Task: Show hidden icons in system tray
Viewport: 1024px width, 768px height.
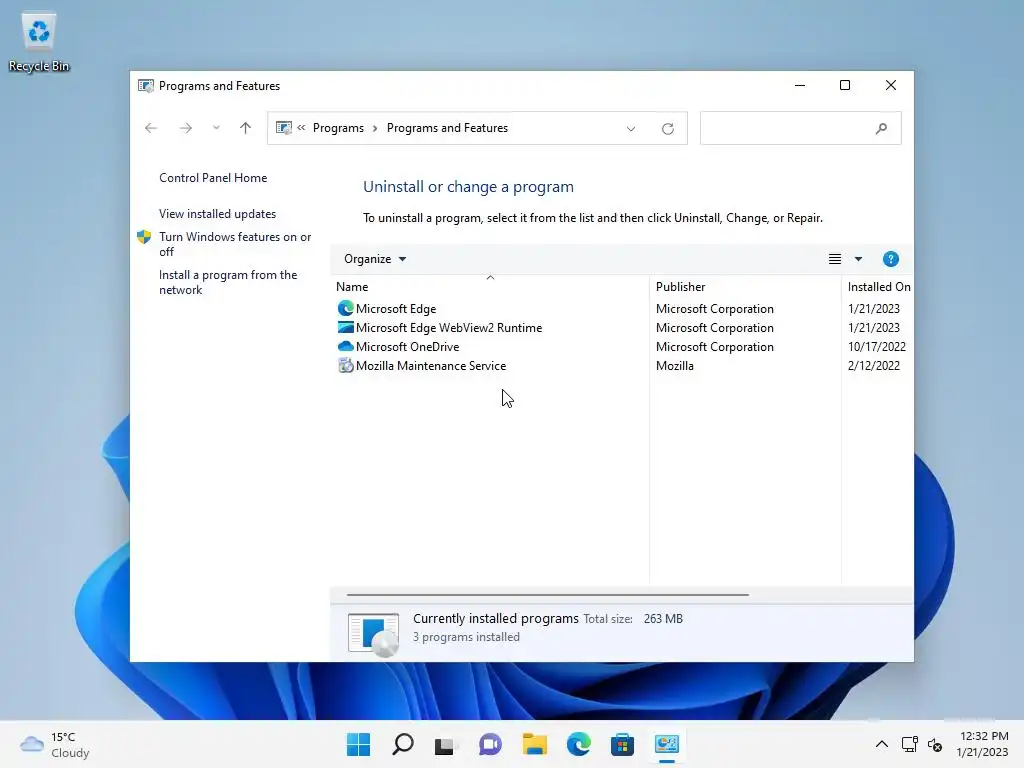Action: (882, 744)
